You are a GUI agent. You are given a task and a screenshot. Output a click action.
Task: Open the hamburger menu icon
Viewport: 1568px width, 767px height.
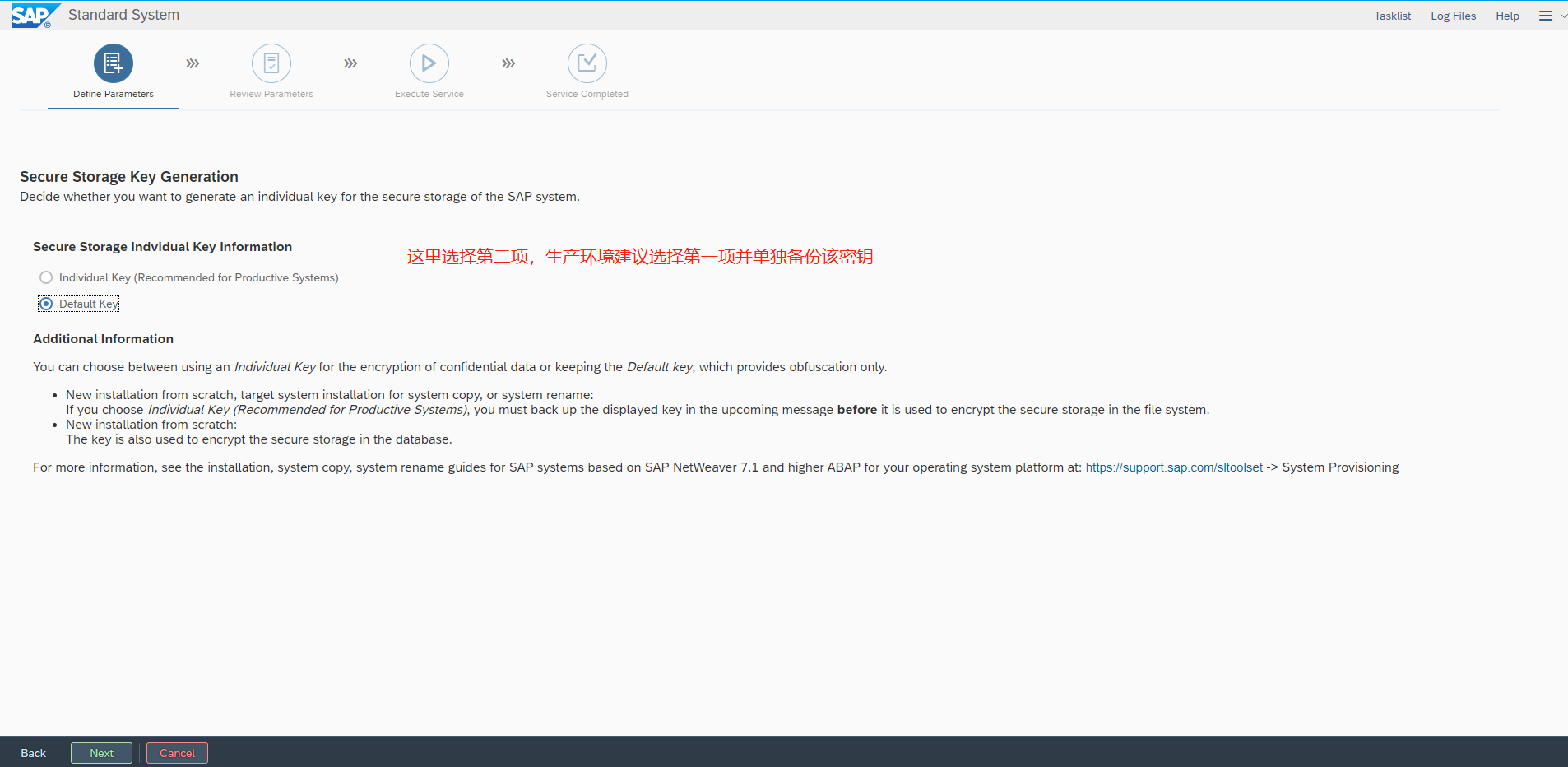pos(1546,16)
